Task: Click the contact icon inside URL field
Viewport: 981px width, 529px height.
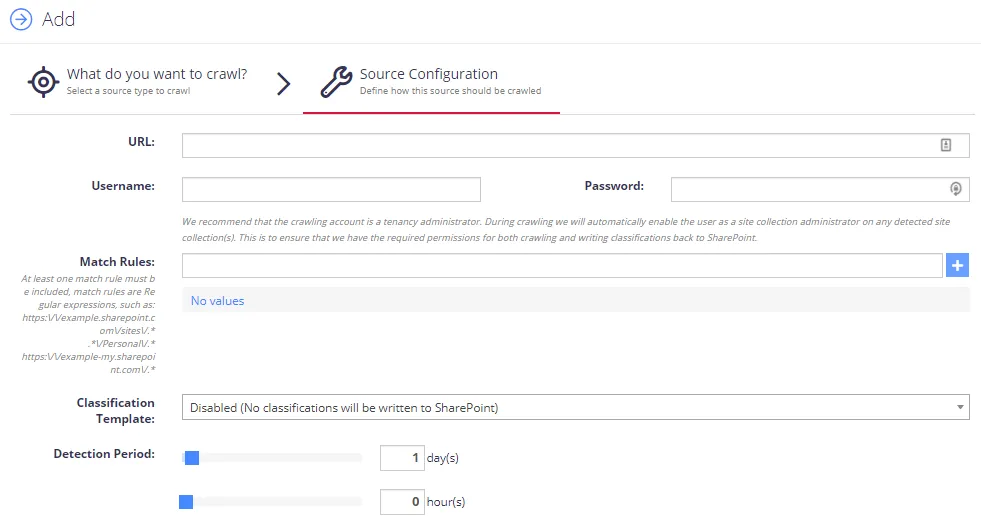Action: (x=946, y=145)
